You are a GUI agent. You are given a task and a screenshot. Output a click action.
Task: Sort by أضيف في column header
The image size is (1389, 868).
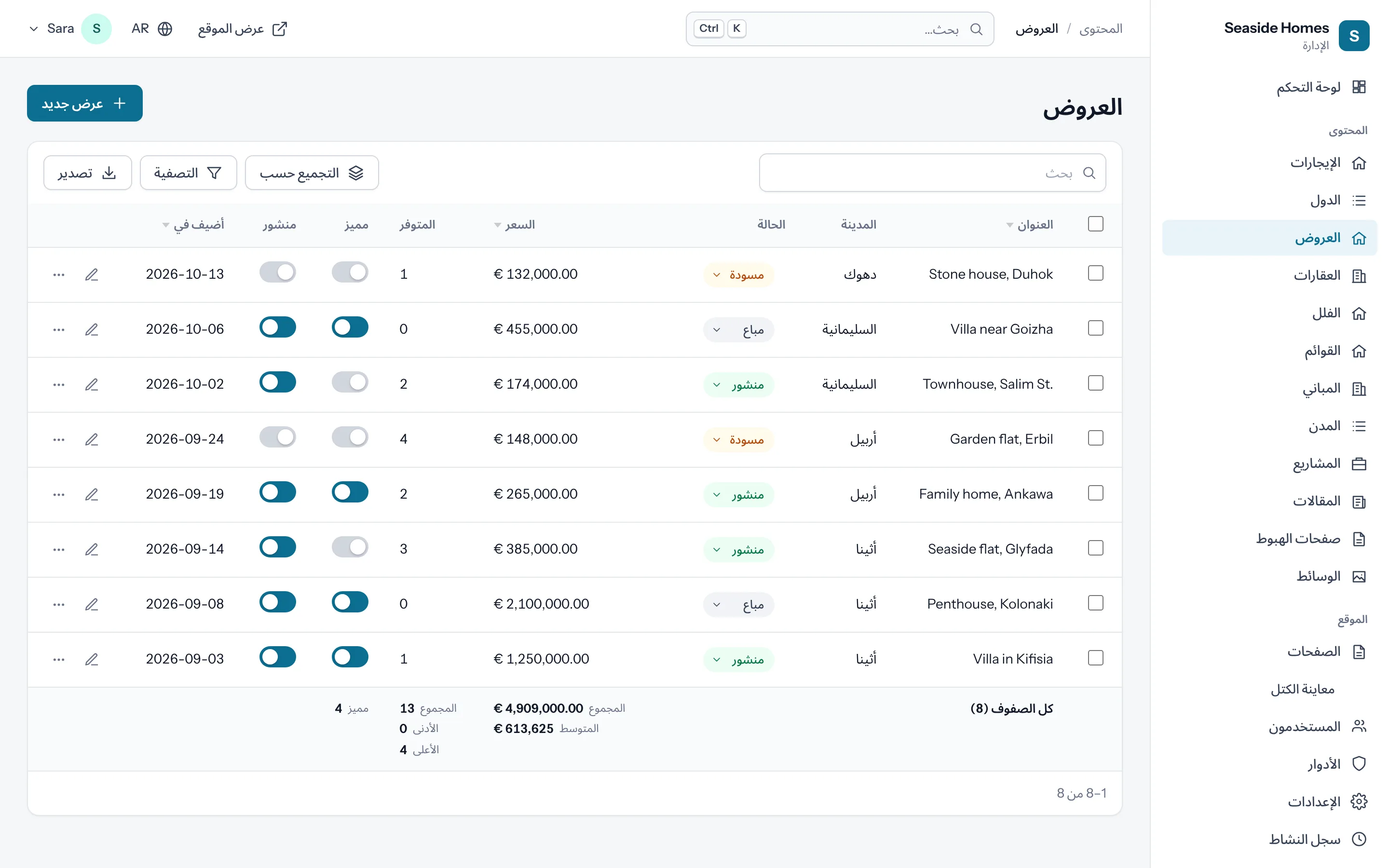(x=193, y=224)
